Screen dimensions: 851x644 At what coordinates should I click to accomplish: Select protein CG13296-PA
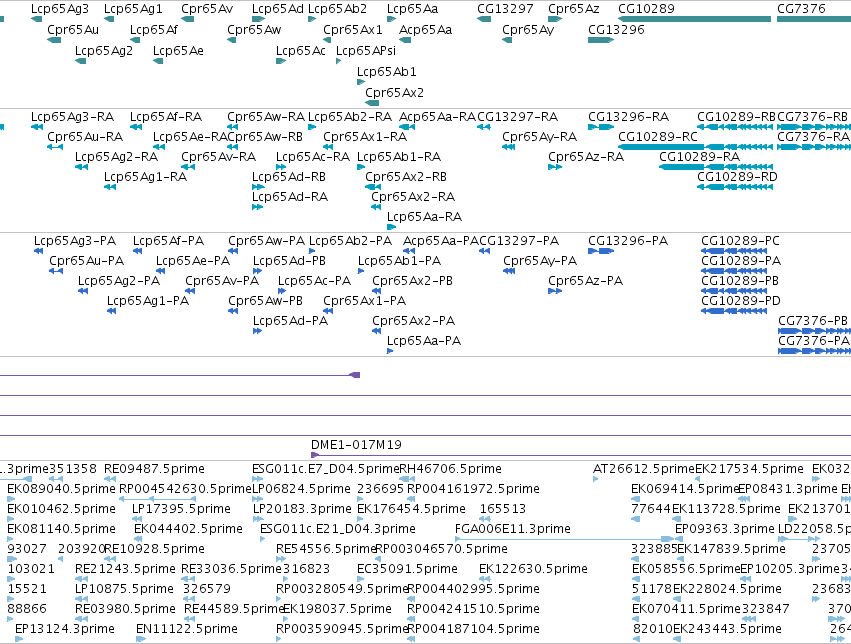(x=628, y=241)
